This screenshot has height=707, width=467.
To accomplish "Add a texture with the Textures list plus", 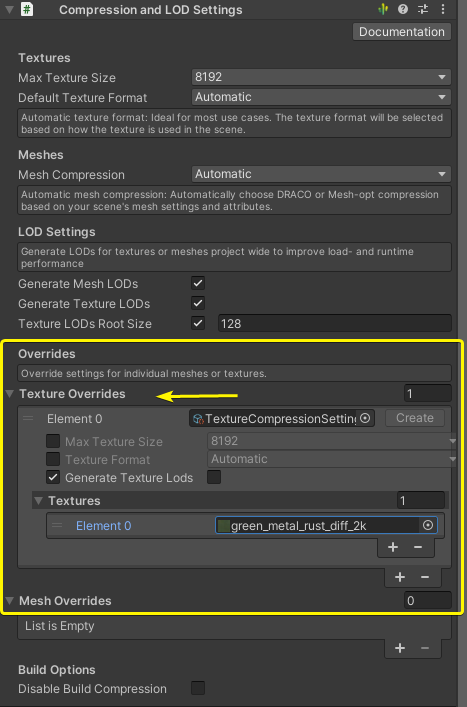I will click(x=393, y=547).
